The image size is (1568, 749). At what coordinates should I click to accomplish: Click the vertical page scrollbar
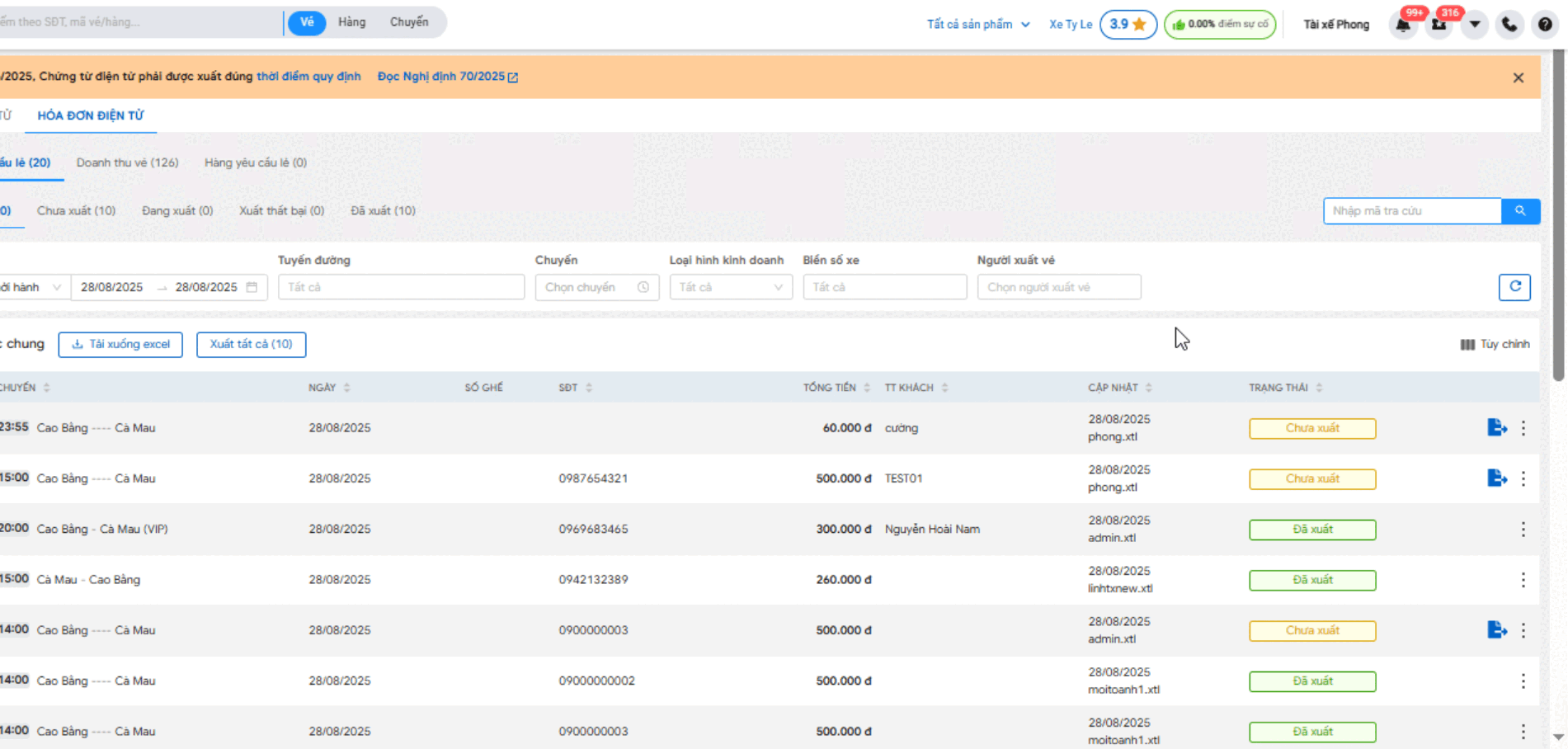1557,214
